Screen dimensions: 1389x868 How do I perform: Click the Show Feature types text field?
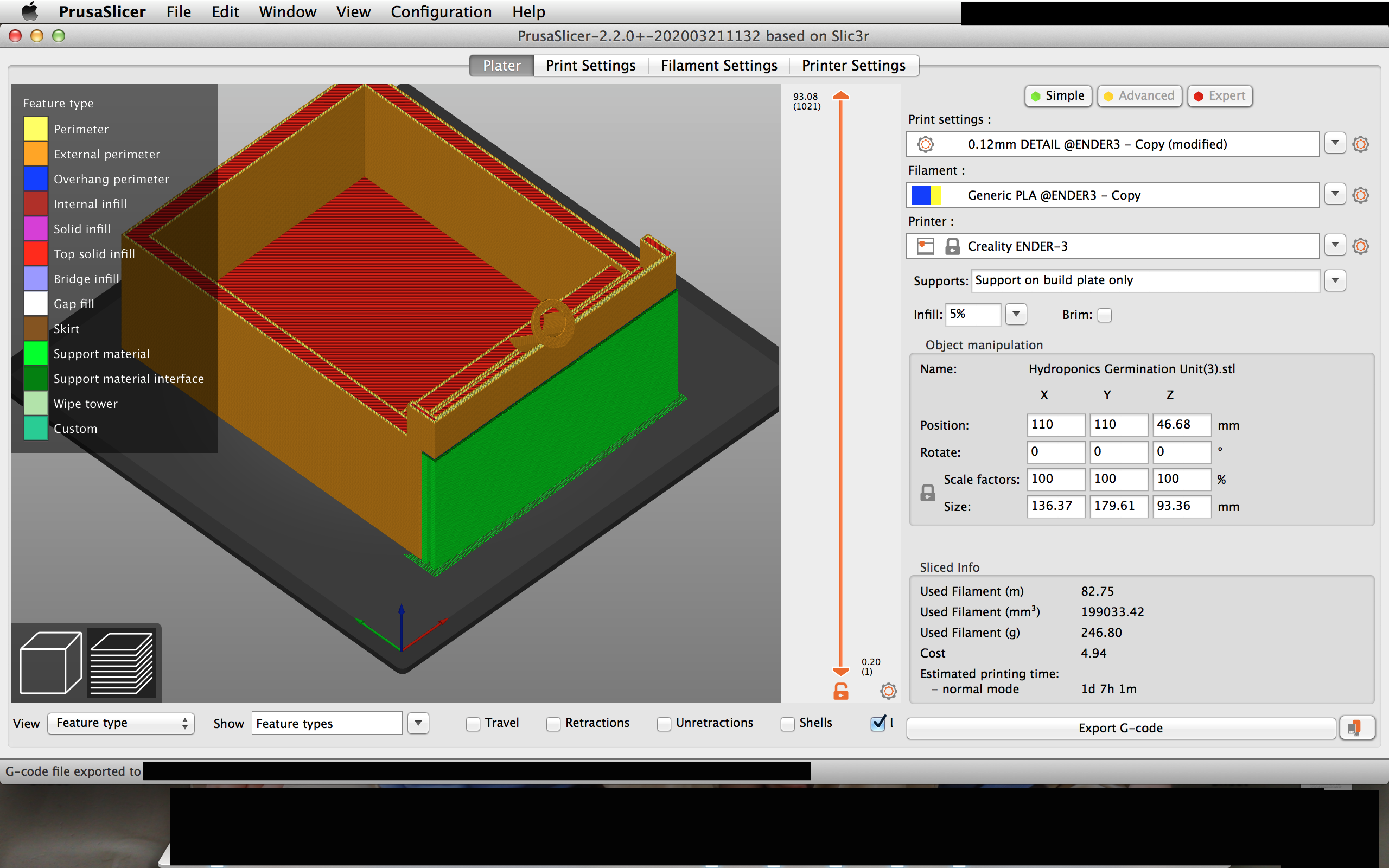(327, 723)
